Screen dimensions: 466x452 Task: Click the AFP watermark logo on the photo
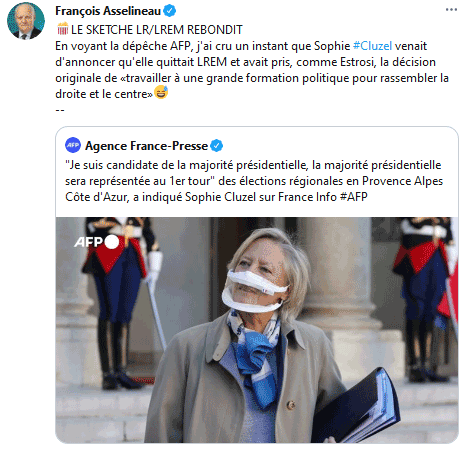88,242
